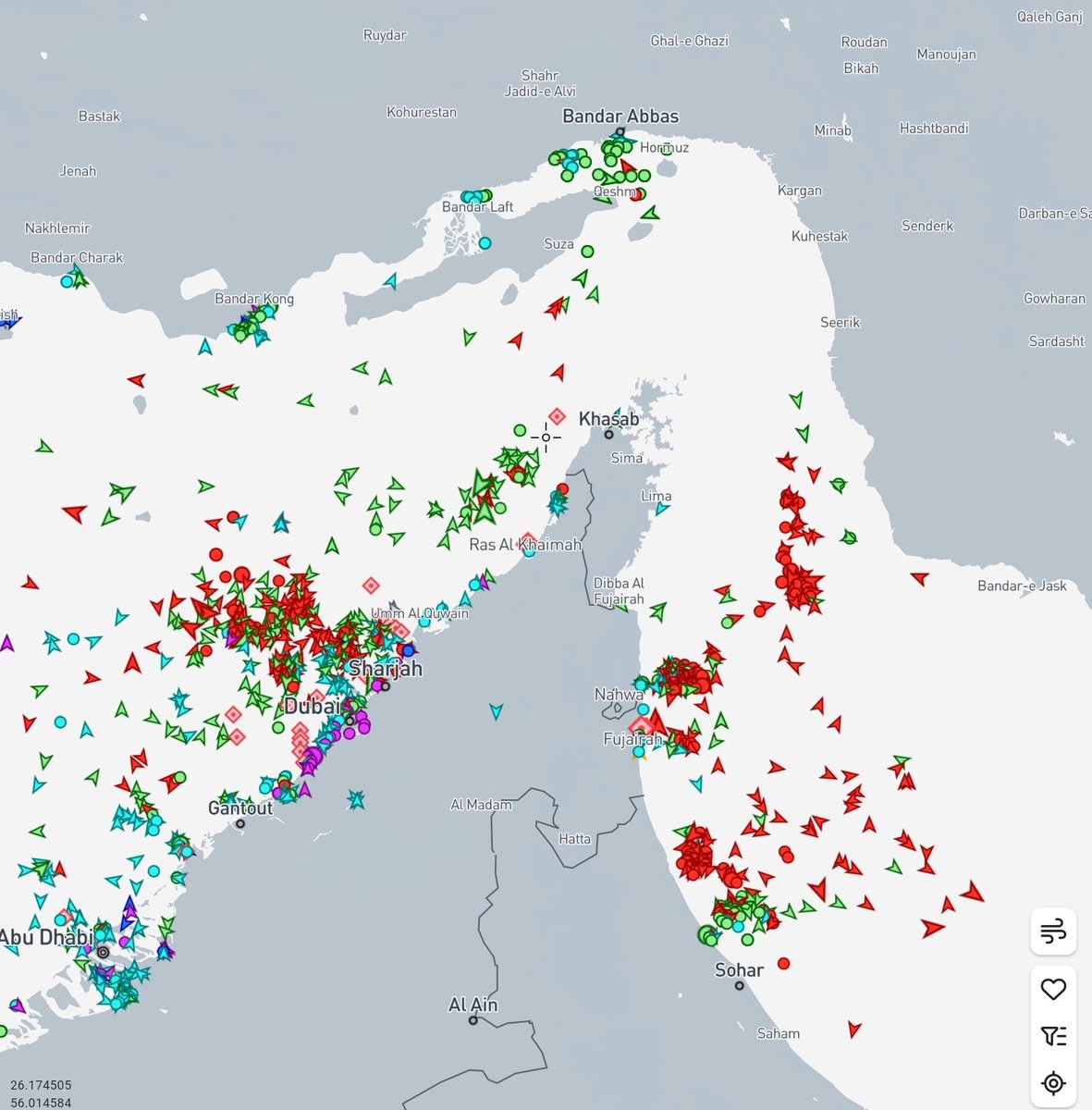Click the Gowharan map label
The height and width of the screenshot is (1110, 1092).
1054,298
